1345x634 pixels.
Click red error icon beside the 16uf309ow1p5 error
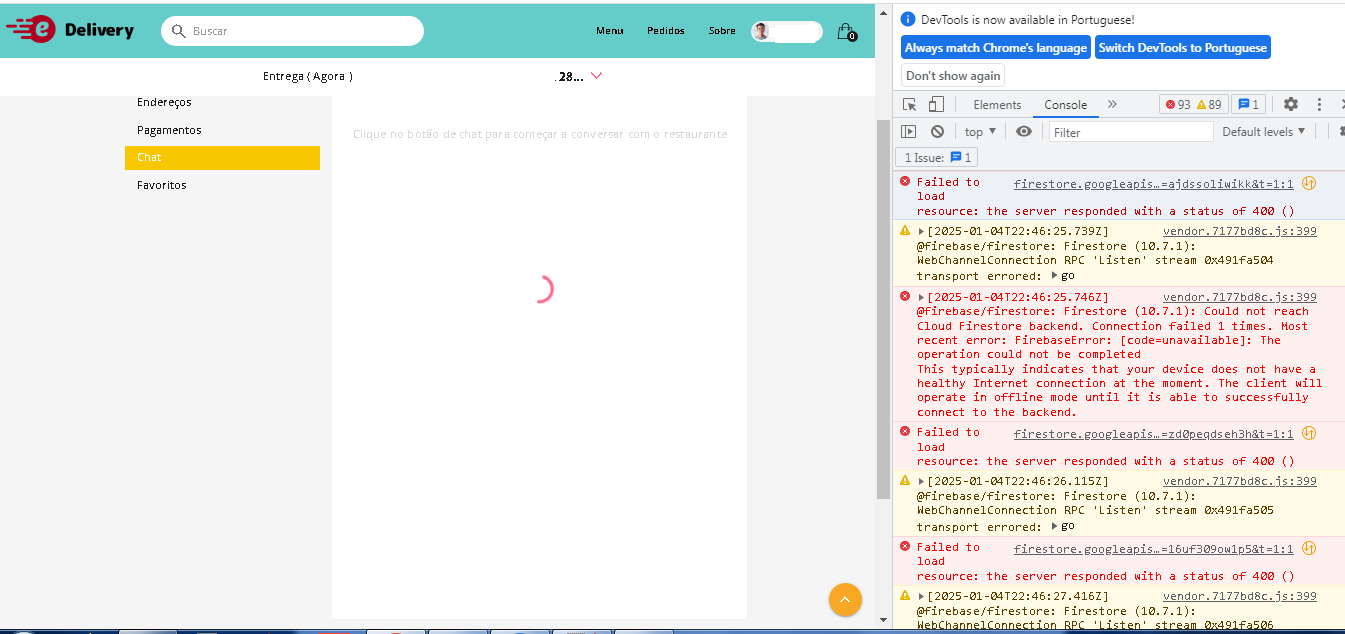905,546
